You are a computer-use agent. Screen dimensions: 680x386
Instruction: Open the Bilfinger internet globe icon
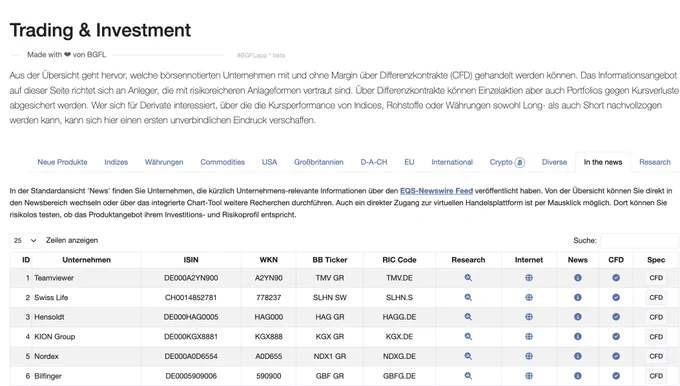pos(529,376)
